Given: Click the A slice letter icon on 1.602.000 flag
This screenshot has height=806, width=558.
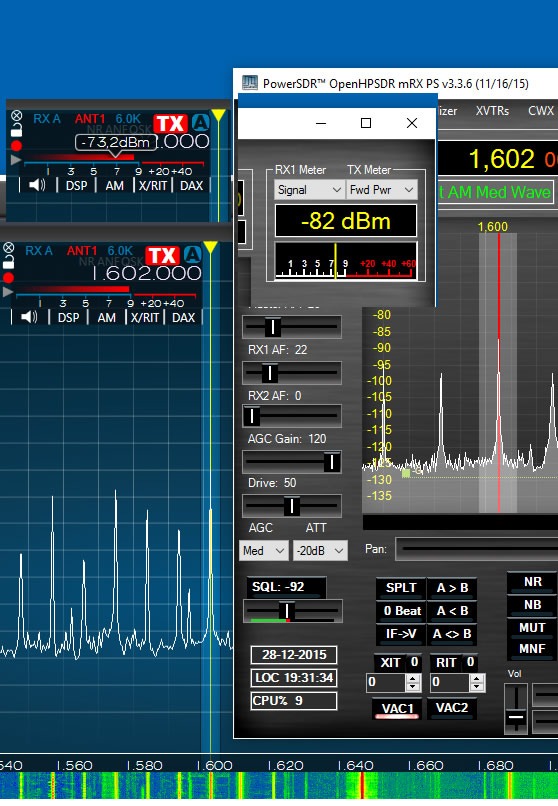Looking at the screenshot, I should tap(193, 255).
